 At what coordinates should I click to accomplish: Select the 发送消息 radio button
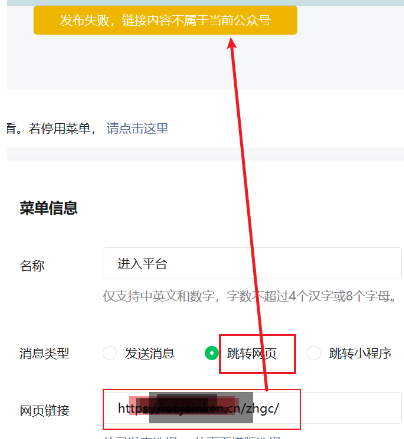(110, 353)
